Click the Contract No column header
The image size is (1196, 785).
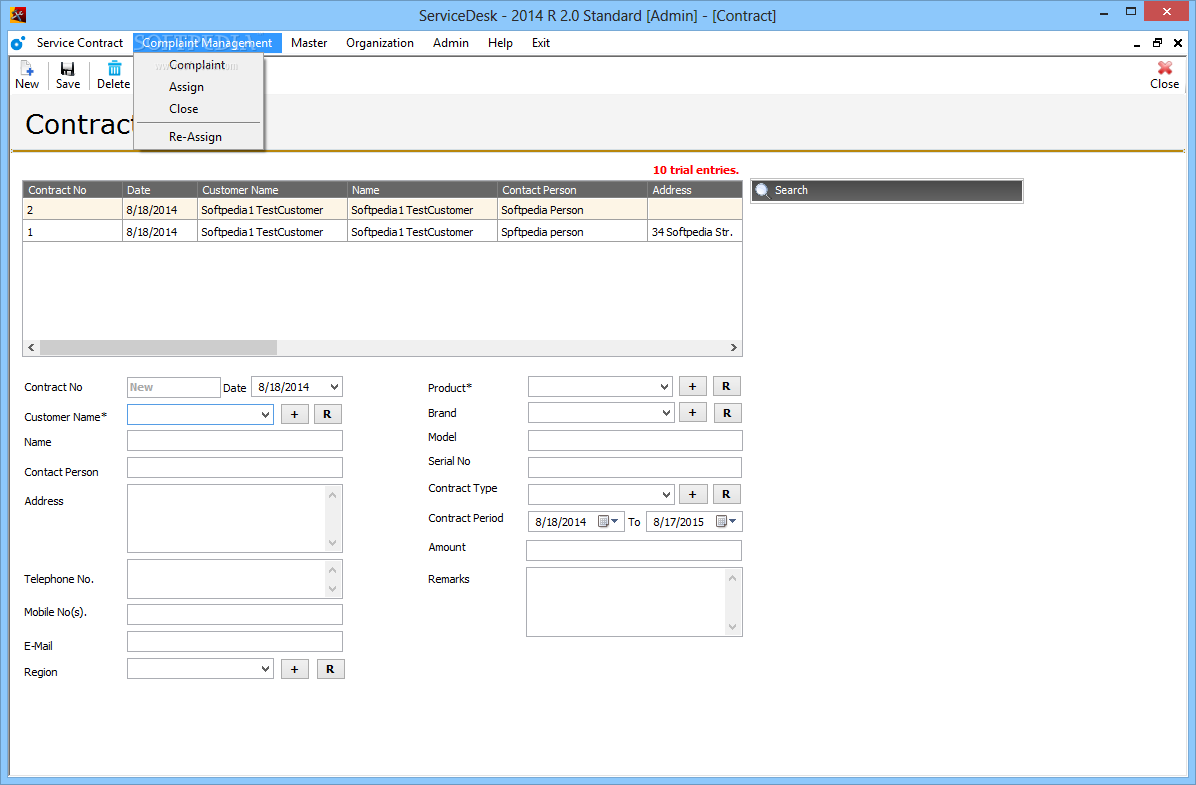pos(72,190)
